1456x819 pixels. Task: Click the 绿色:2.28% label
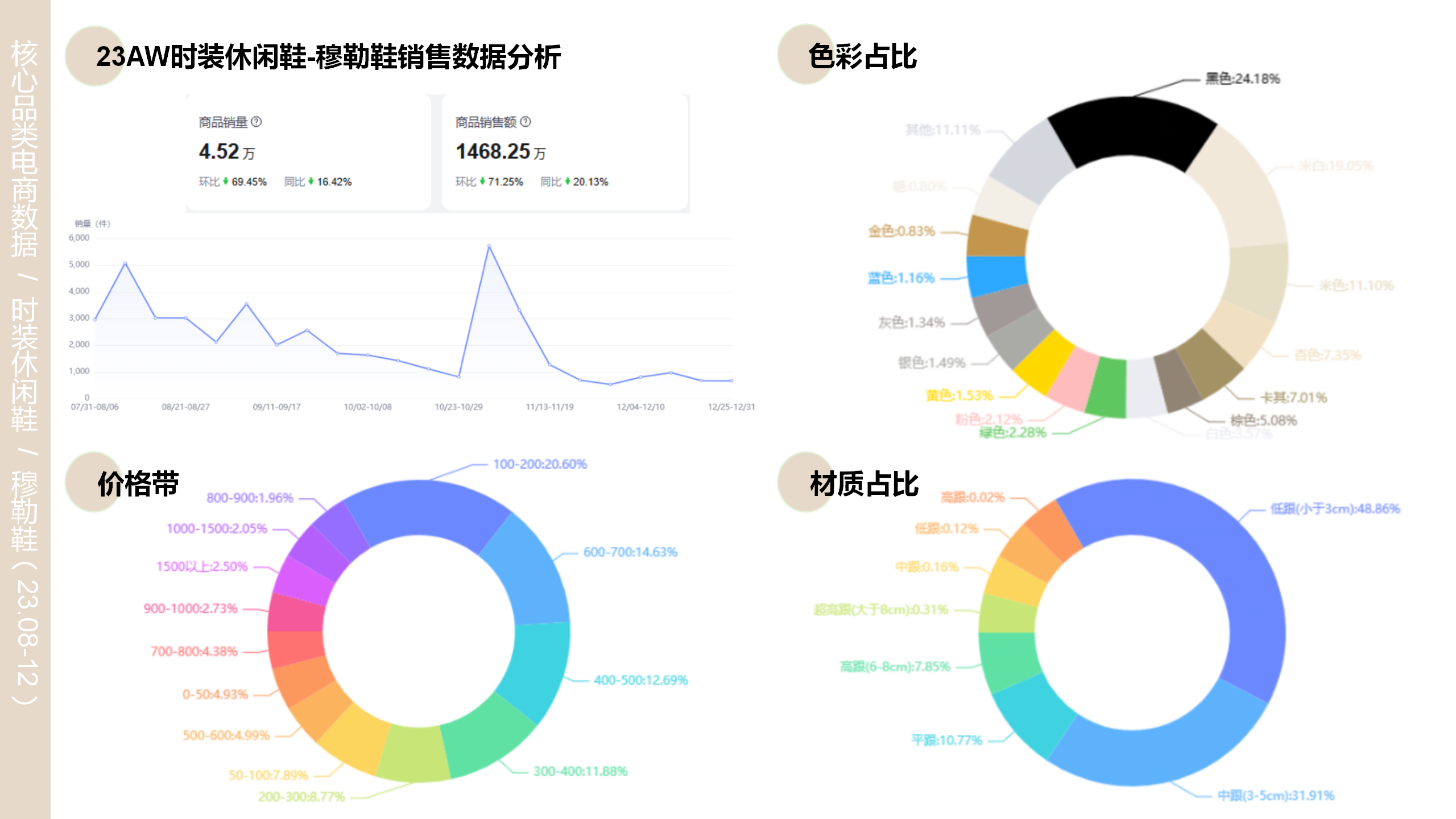1012,432
